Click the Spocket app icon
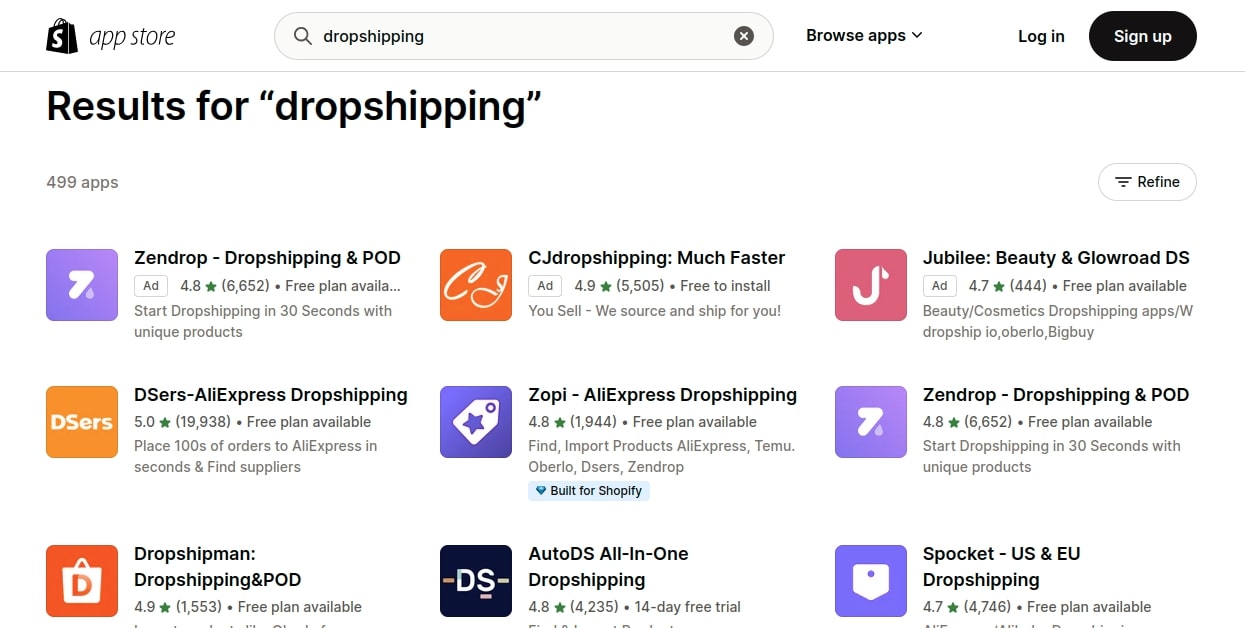Image resolution: width=1245 pixels, height=628 pixels. click(869, 581)
